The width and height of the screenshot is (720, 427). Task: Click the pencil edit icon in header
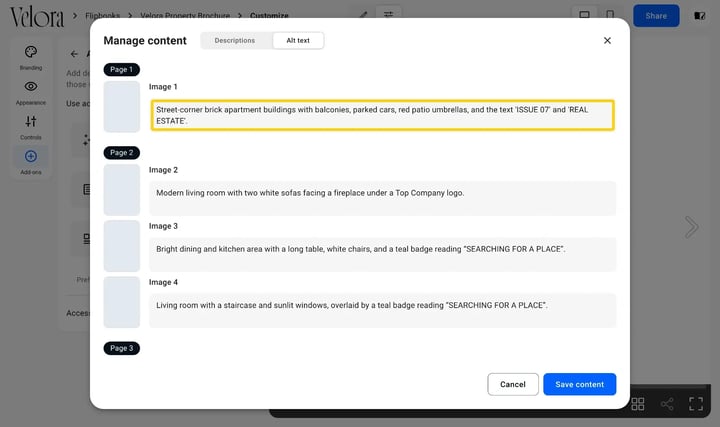pyautogui.click(x=363, y=15)
